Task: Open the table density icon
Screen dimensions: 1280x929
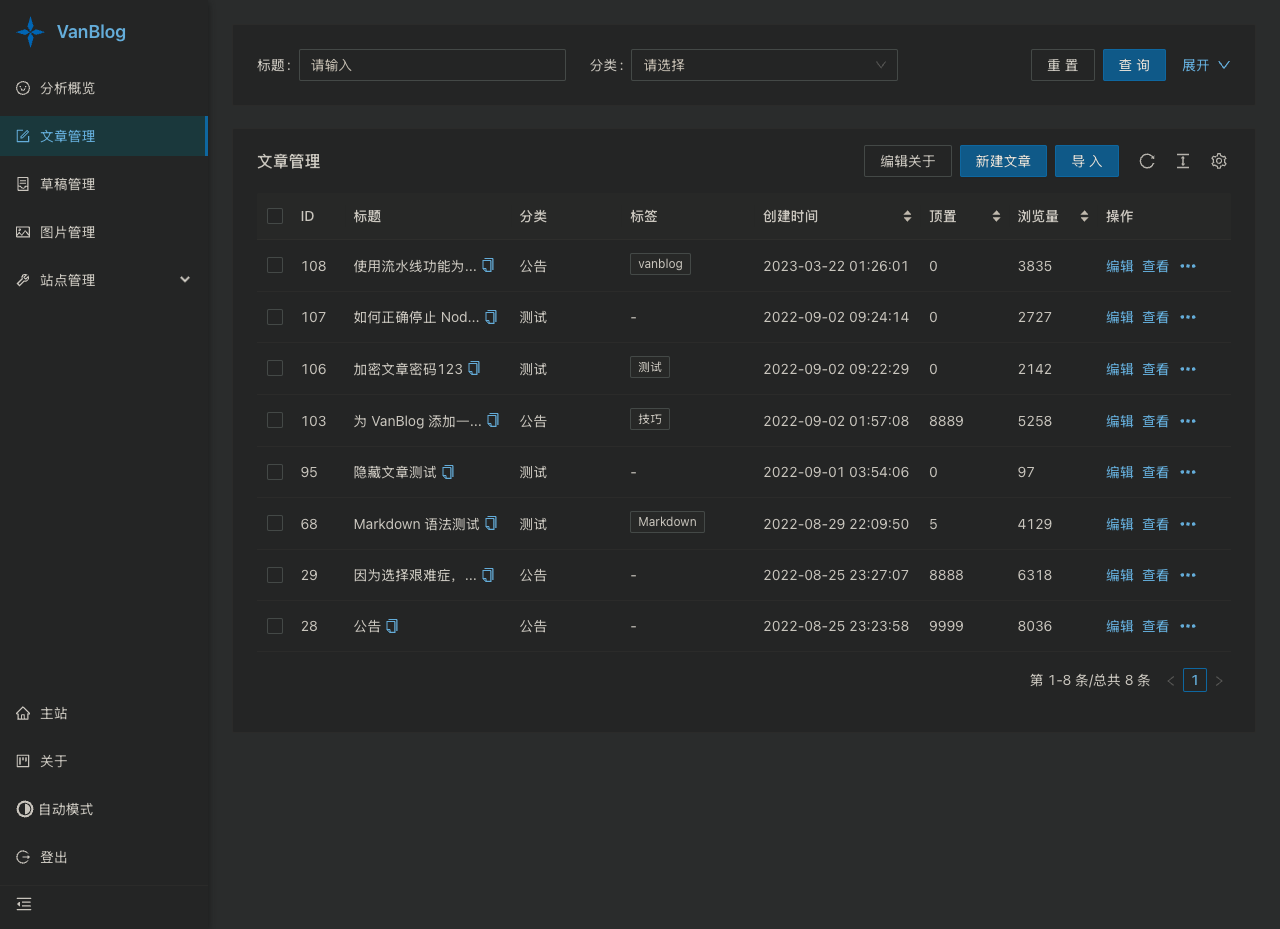Action: click(x=1183, y=161)
